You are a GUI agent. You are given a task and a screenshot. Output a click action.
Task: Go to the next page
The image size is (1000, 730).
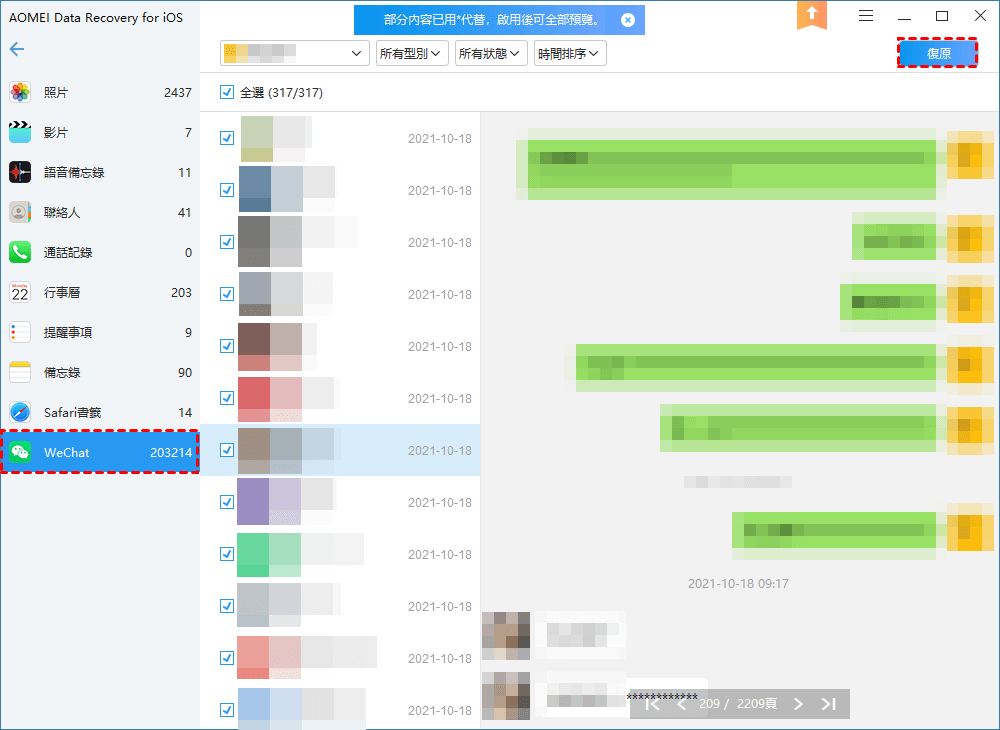click(798, 704)
